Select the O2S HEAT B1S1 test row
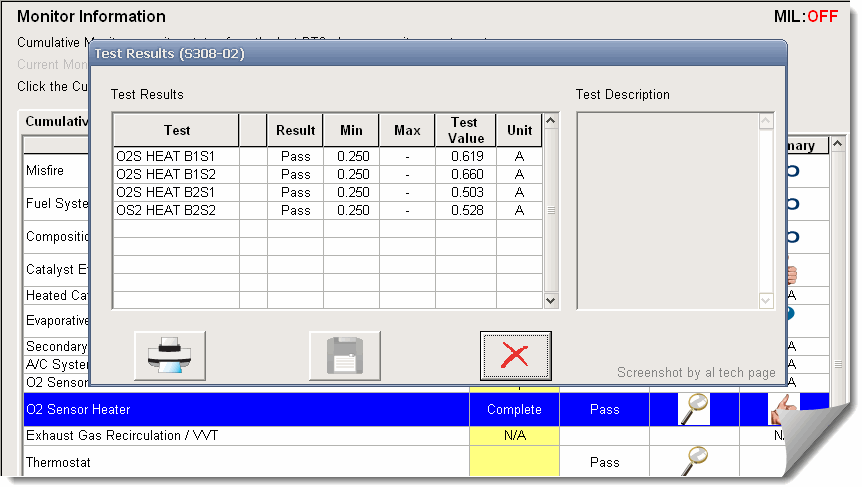The image size is (862, 487). 177,157
